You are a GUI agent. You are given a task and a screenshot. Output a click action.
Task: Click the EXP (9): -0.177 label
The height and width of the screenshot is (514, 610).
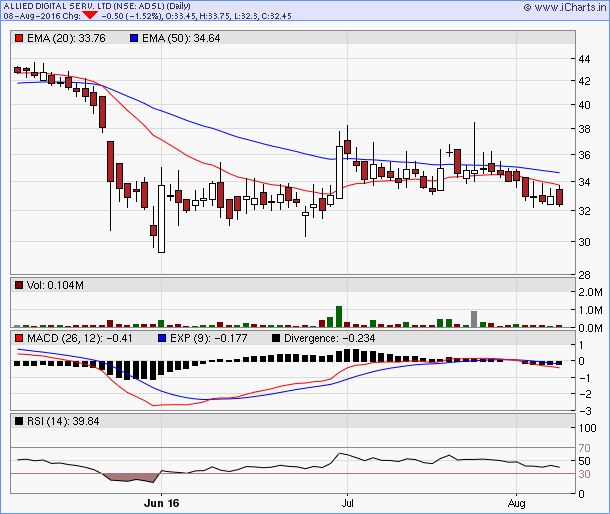(209, 338)
